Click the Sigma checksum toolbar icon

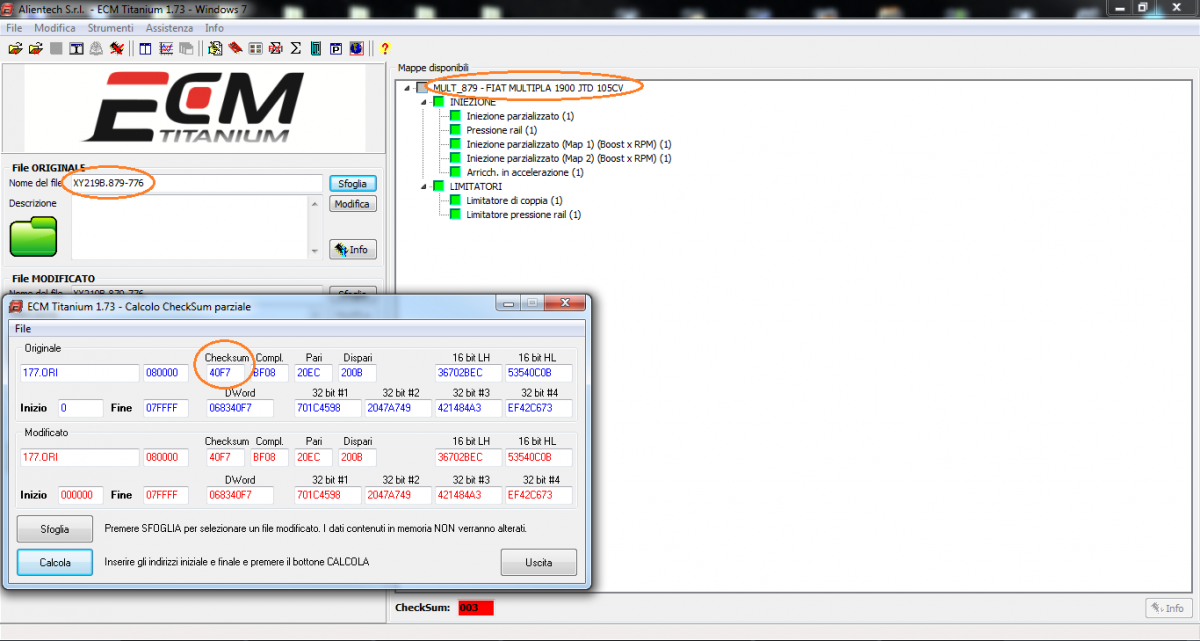point(295,48)
